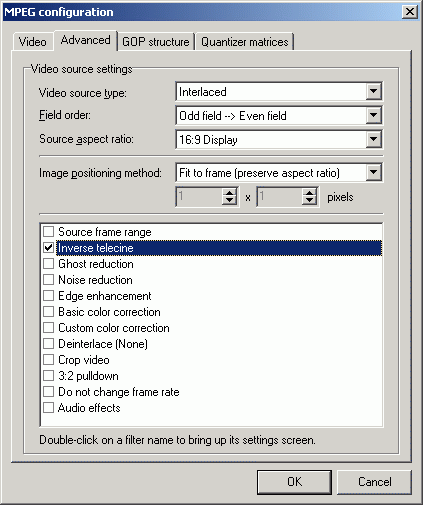The image size is (423, 505).
Task: Check the Edge enhancement option
Action: (x=49, y=296)
